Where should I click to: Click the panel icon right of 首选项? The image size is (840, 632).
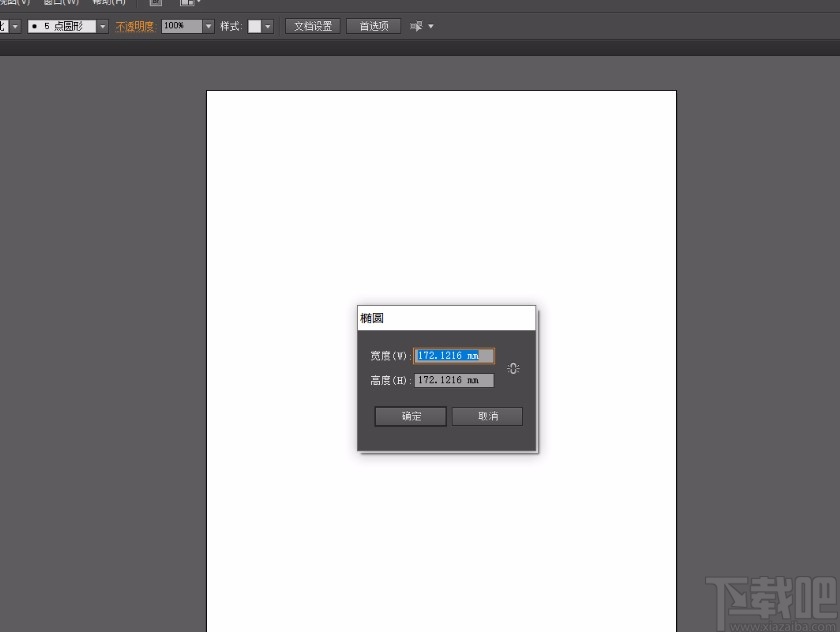[417, 26]
